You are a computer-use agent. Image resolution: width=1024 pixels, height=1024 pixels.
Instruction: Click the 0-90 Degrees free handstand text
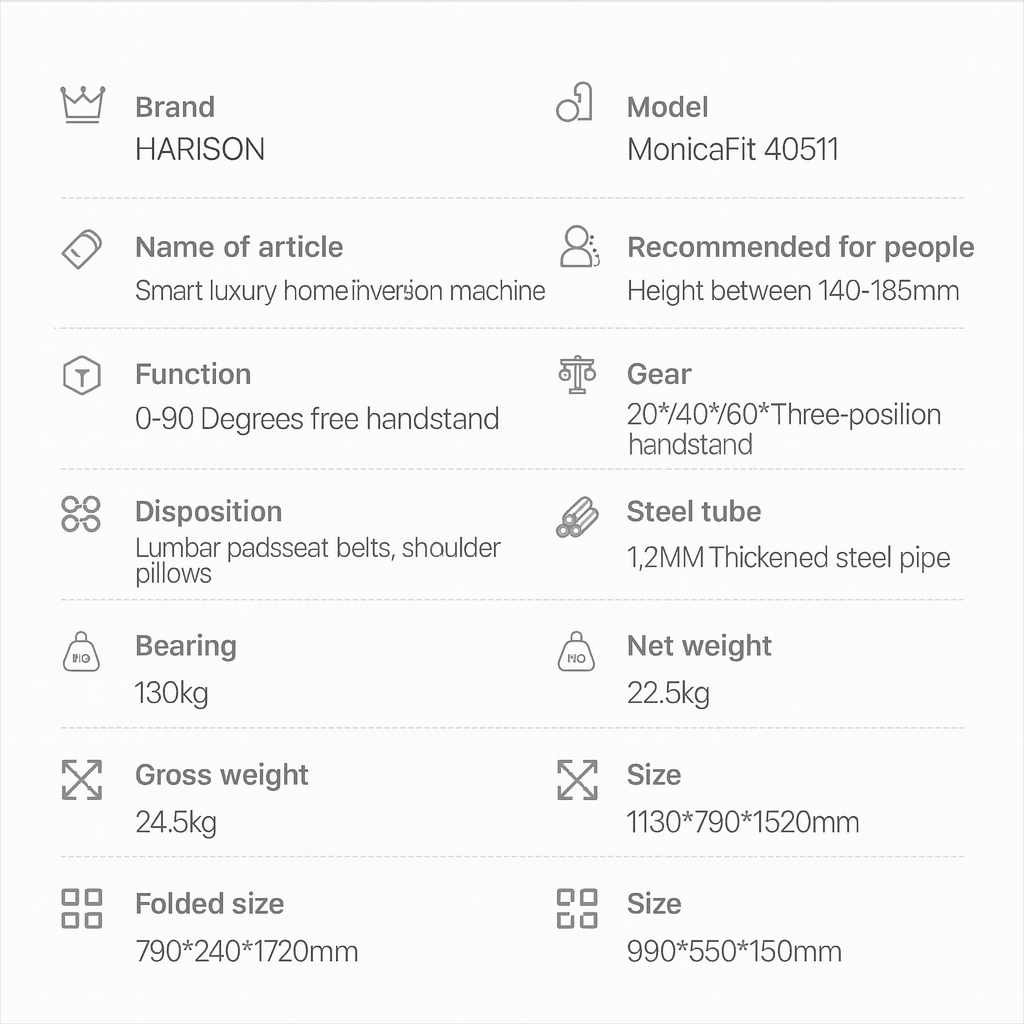point(317,418)
